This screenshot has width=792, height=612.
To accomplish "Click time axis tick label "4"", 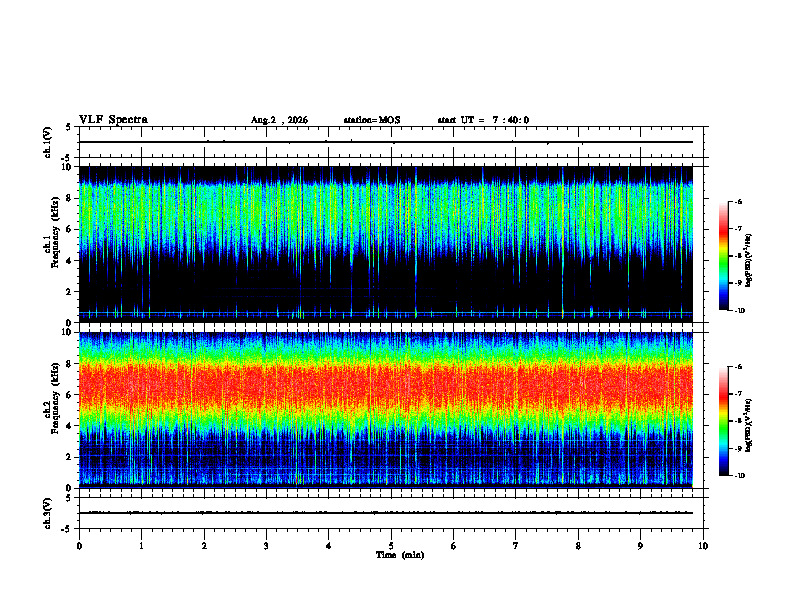I will (329, 546).
